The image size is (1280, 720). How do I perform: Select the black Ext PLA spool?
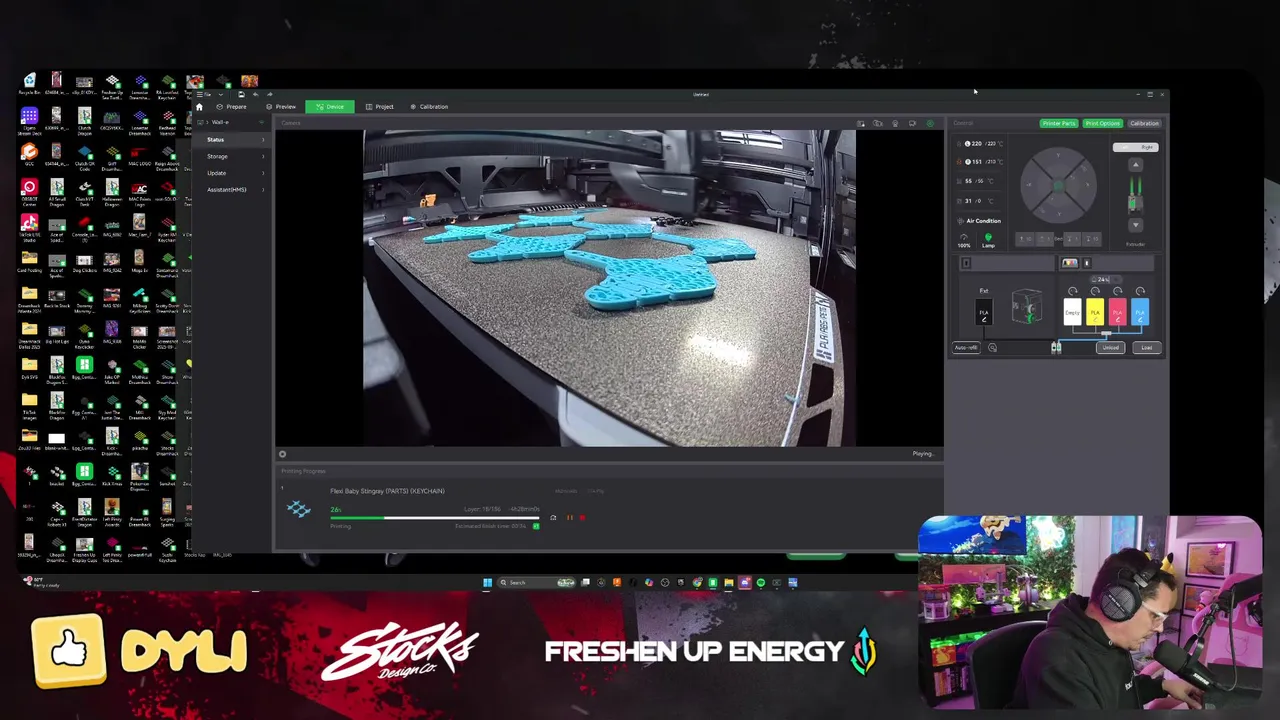pyautogui.click(x=984, y=311)
